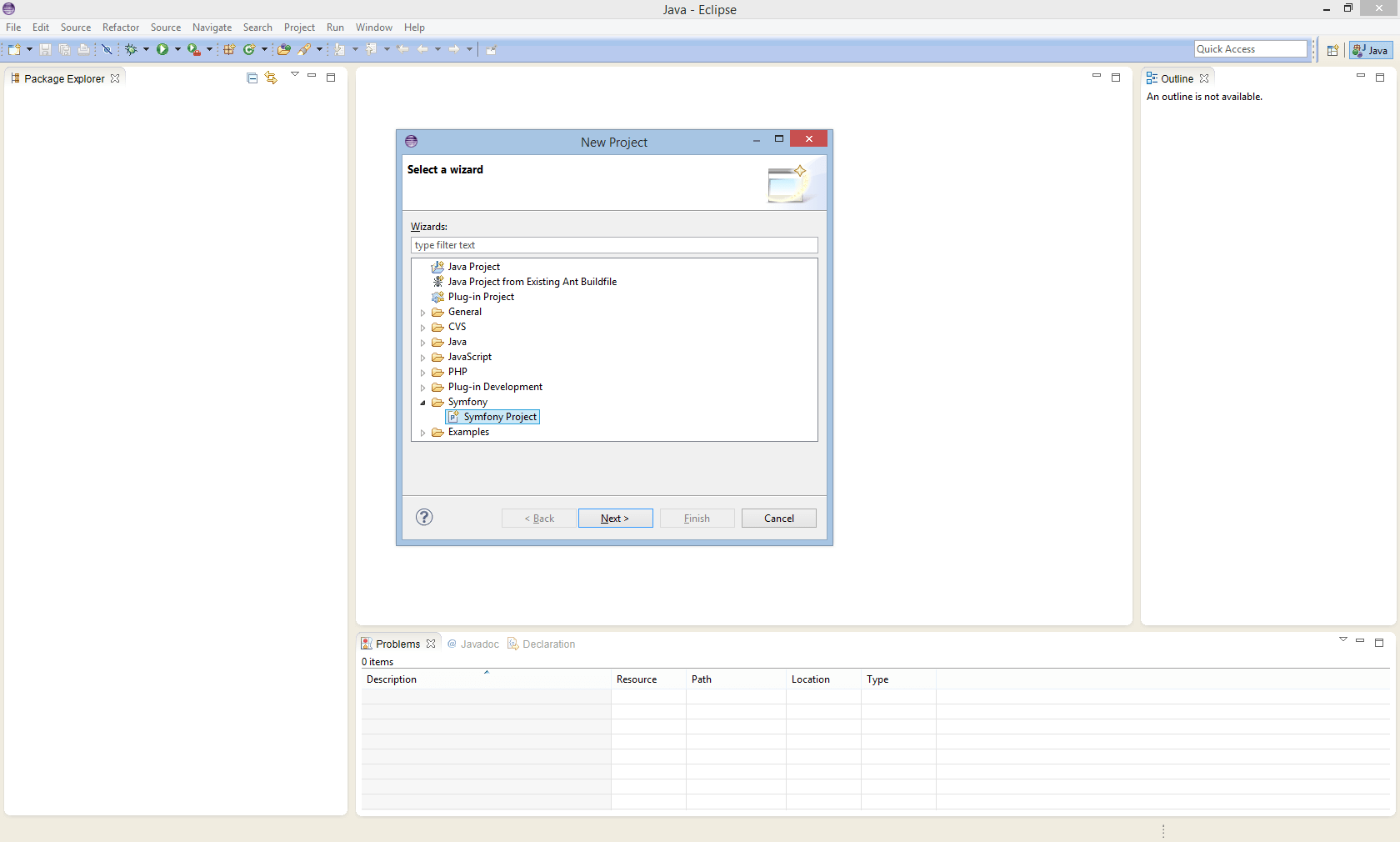Toggle the Pin Editor toolbar icon
This screenshot has width=1400, height=842.
[x=492, y=49]
